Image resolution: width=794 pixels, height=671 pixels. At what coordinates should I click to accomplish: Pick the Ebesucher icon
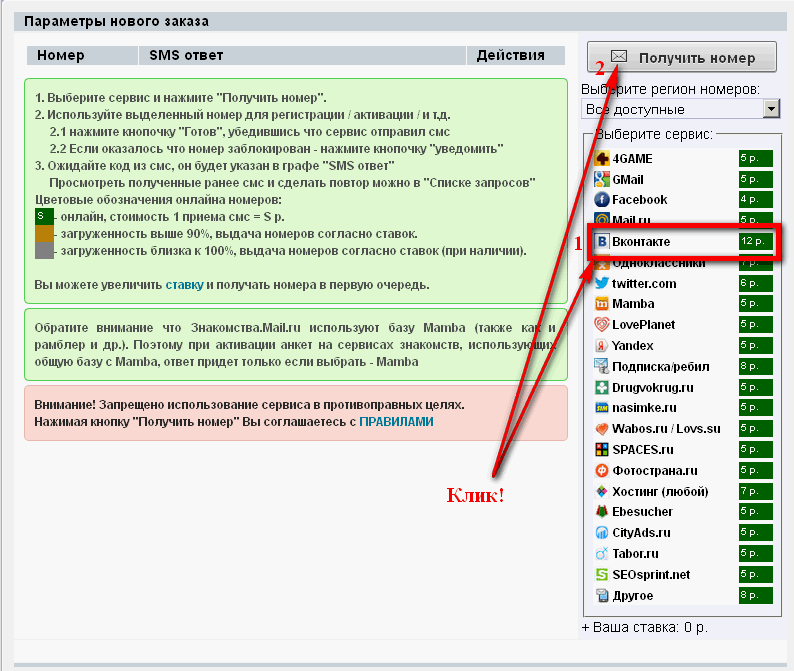(602, 511)
